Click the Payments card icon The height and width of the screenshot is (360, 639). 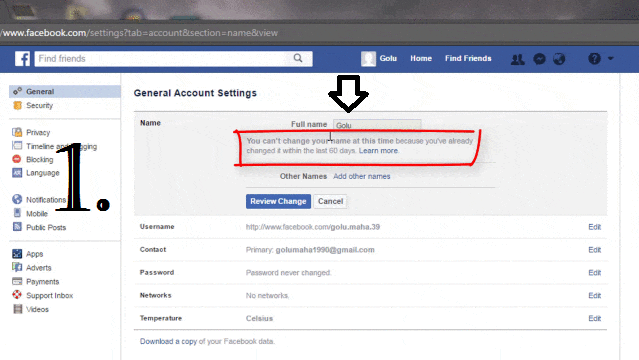tap(17, 281)
